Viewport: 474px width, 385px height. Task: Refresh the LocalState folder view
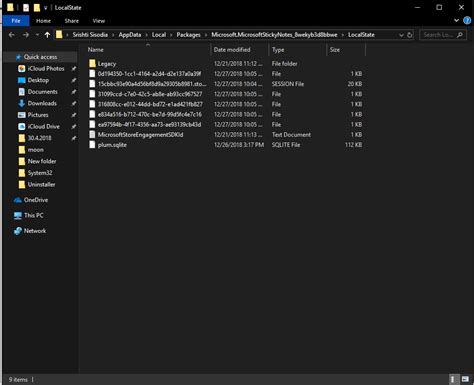410,35
